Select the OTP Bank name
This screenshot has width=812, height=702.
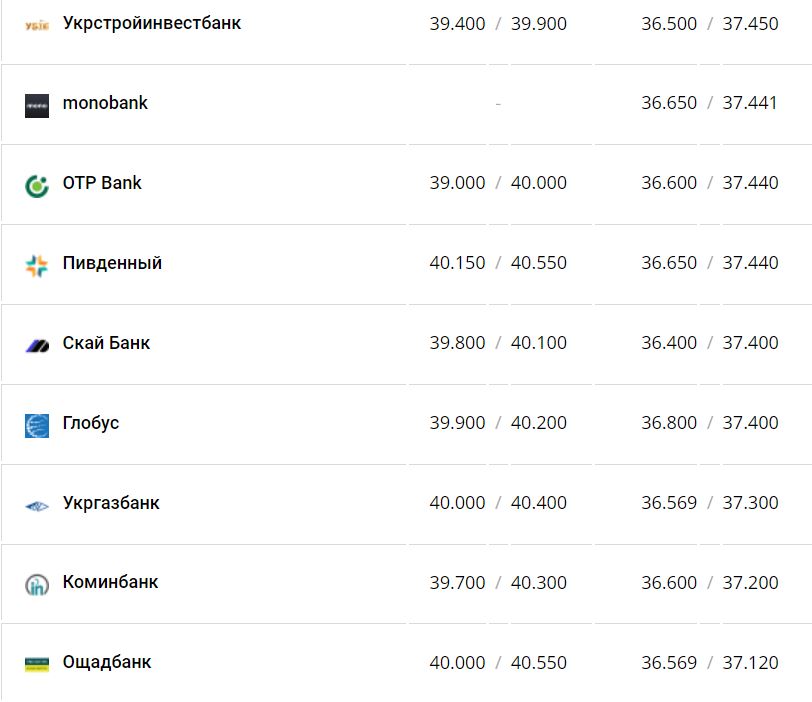[102, 183]
